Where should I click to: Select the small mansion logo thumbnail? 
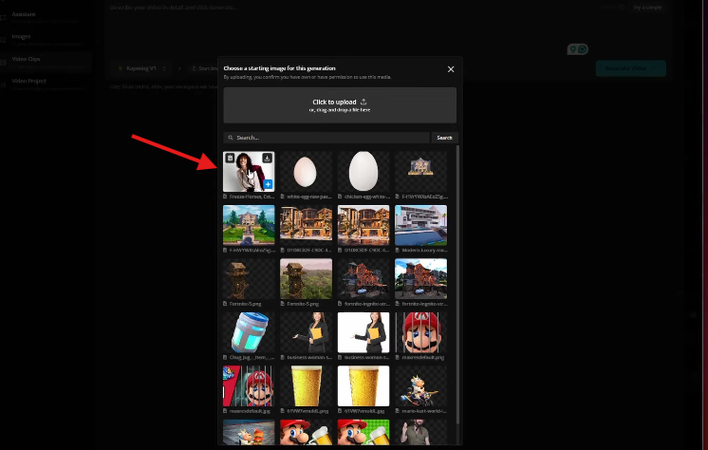421,172
